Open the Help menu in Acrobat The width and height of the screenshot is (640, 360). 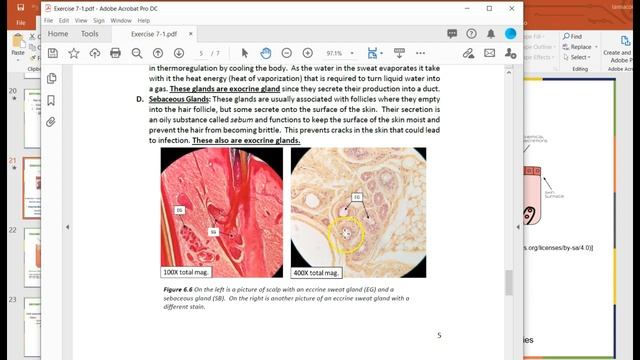point(144,20)
